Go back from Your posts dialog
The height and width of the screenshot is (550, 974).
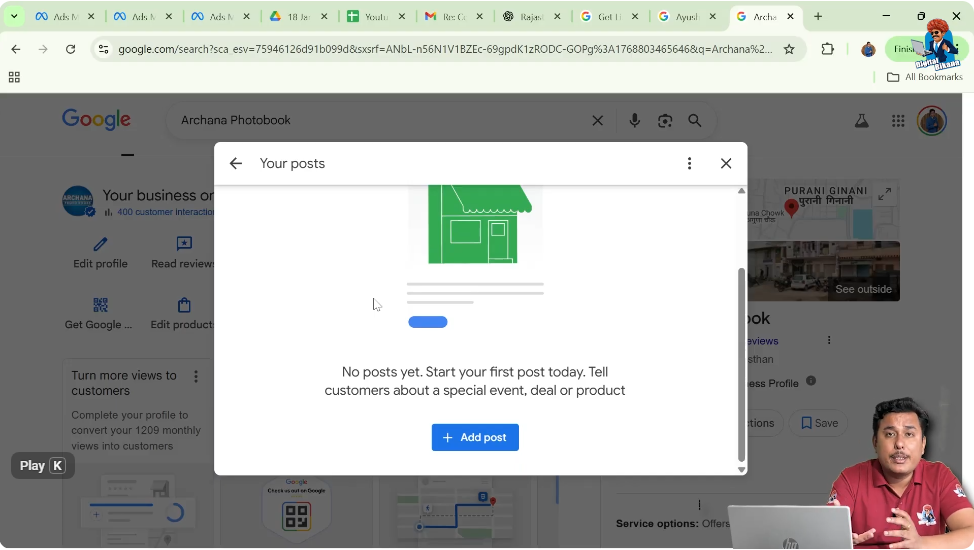pos(235,163)
